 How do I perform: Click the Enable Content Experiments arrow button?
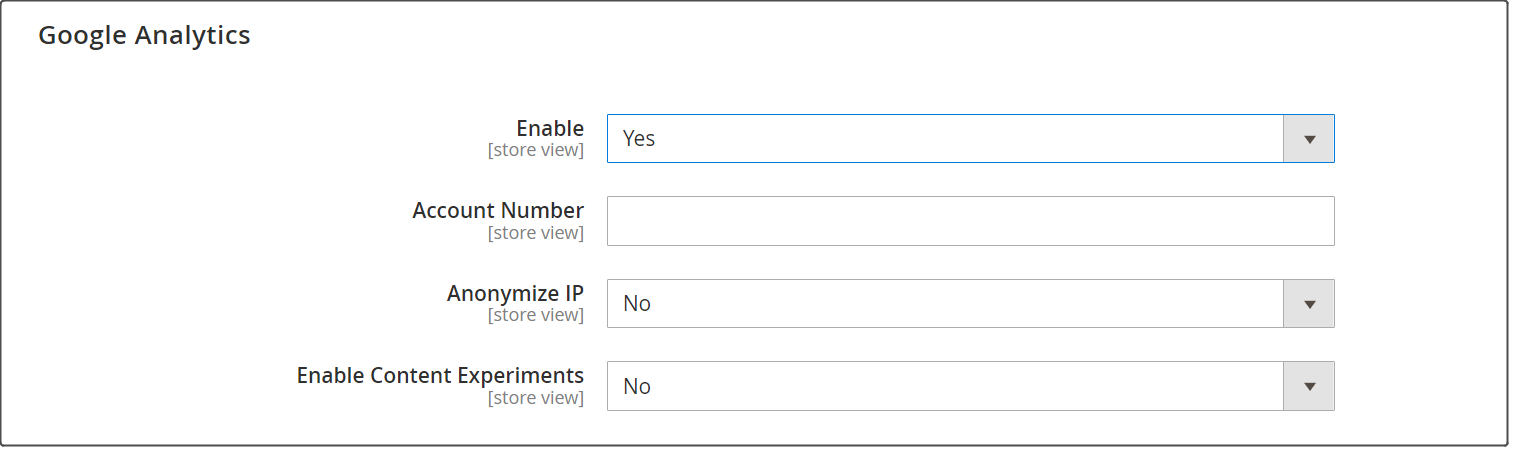(1308, 387)
